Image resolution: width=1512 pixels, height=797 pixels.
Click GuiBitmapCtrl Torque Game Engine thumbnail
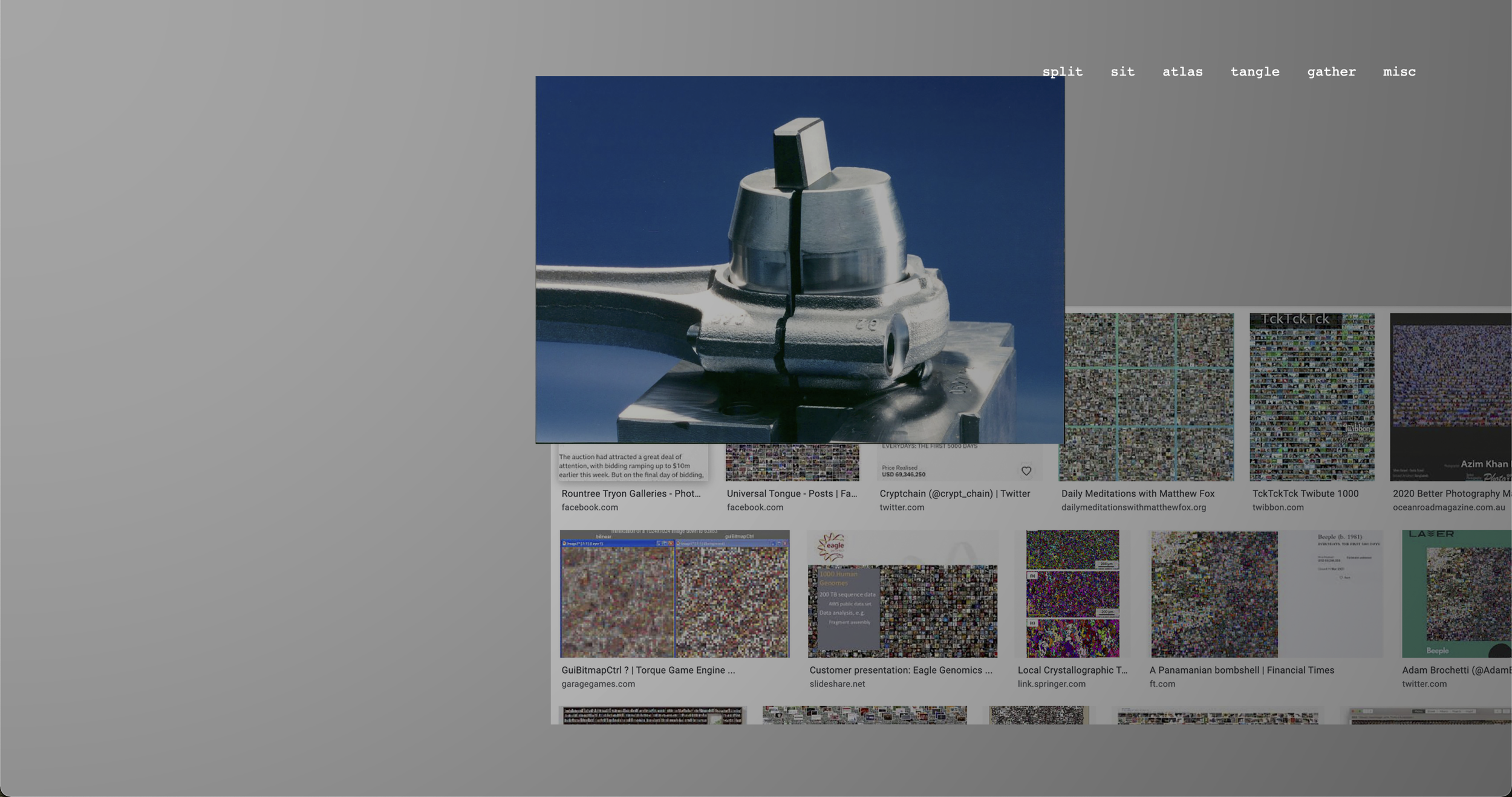[x=674, y=594]
